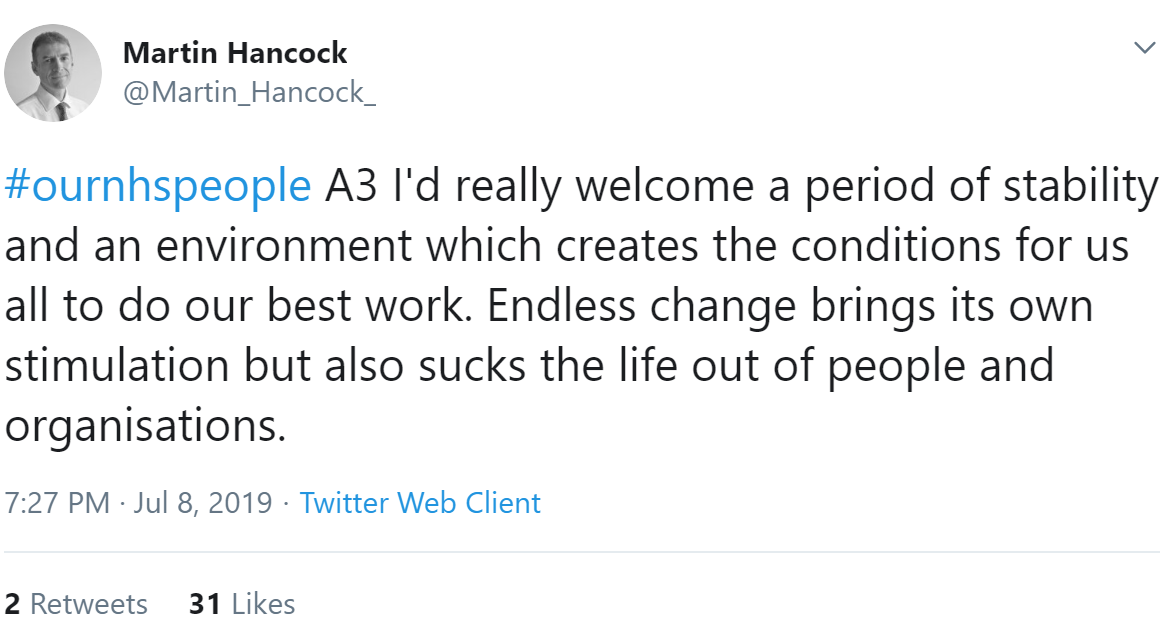Open the Martin Hancock display name link

(x=235, y=52)
